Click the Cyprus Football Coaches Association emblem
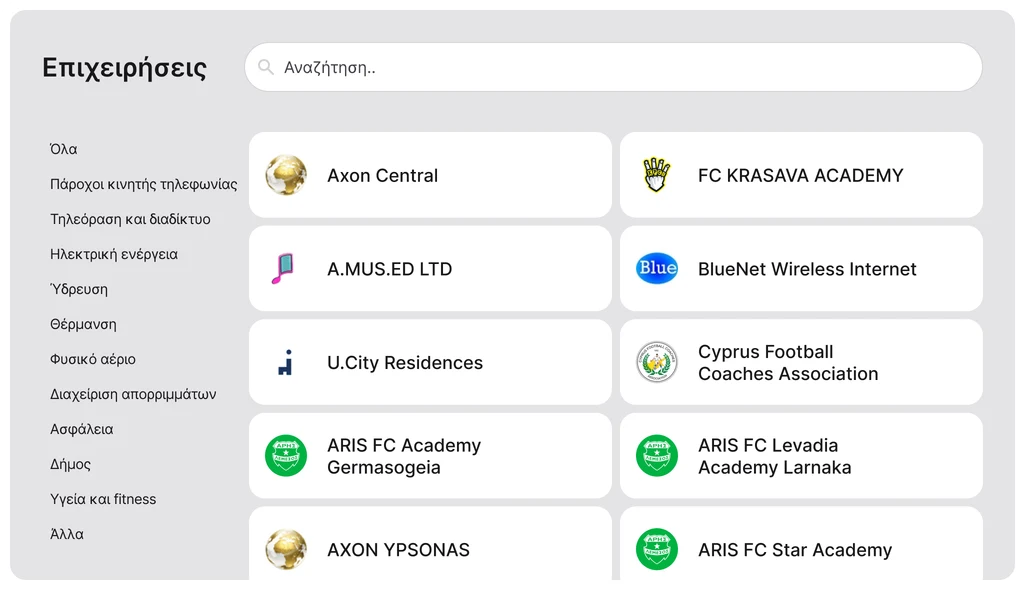This screenshot has width=1025, height=590. click(657, 362)
